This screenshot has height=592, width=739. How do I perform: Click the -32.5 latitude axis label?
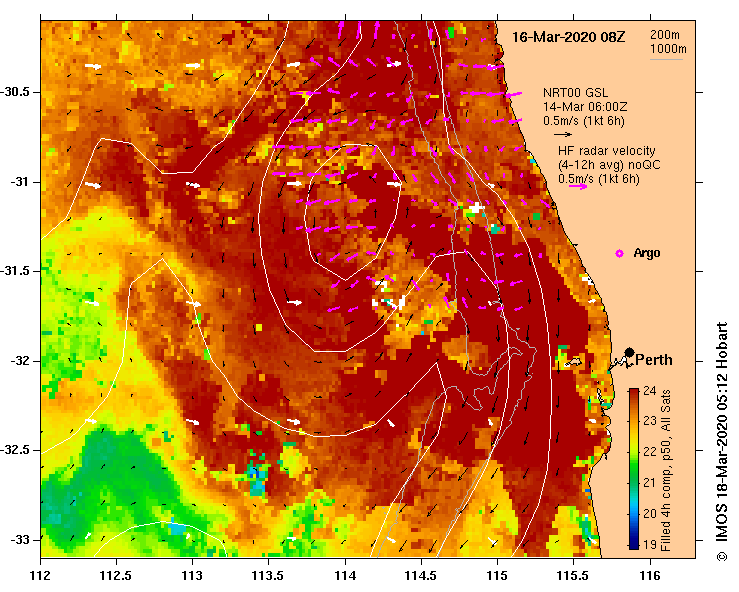pos(16,450)
